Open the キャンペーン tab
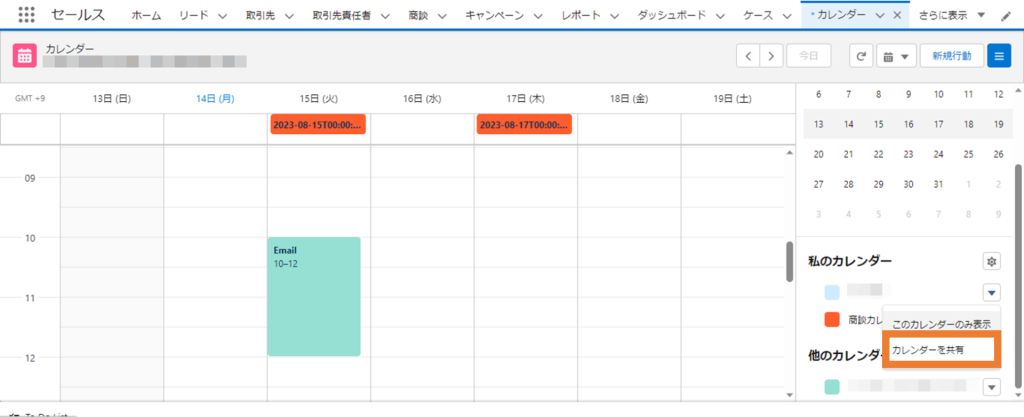The width and height of the screenshot is (1024, 417). pos(494,16)
